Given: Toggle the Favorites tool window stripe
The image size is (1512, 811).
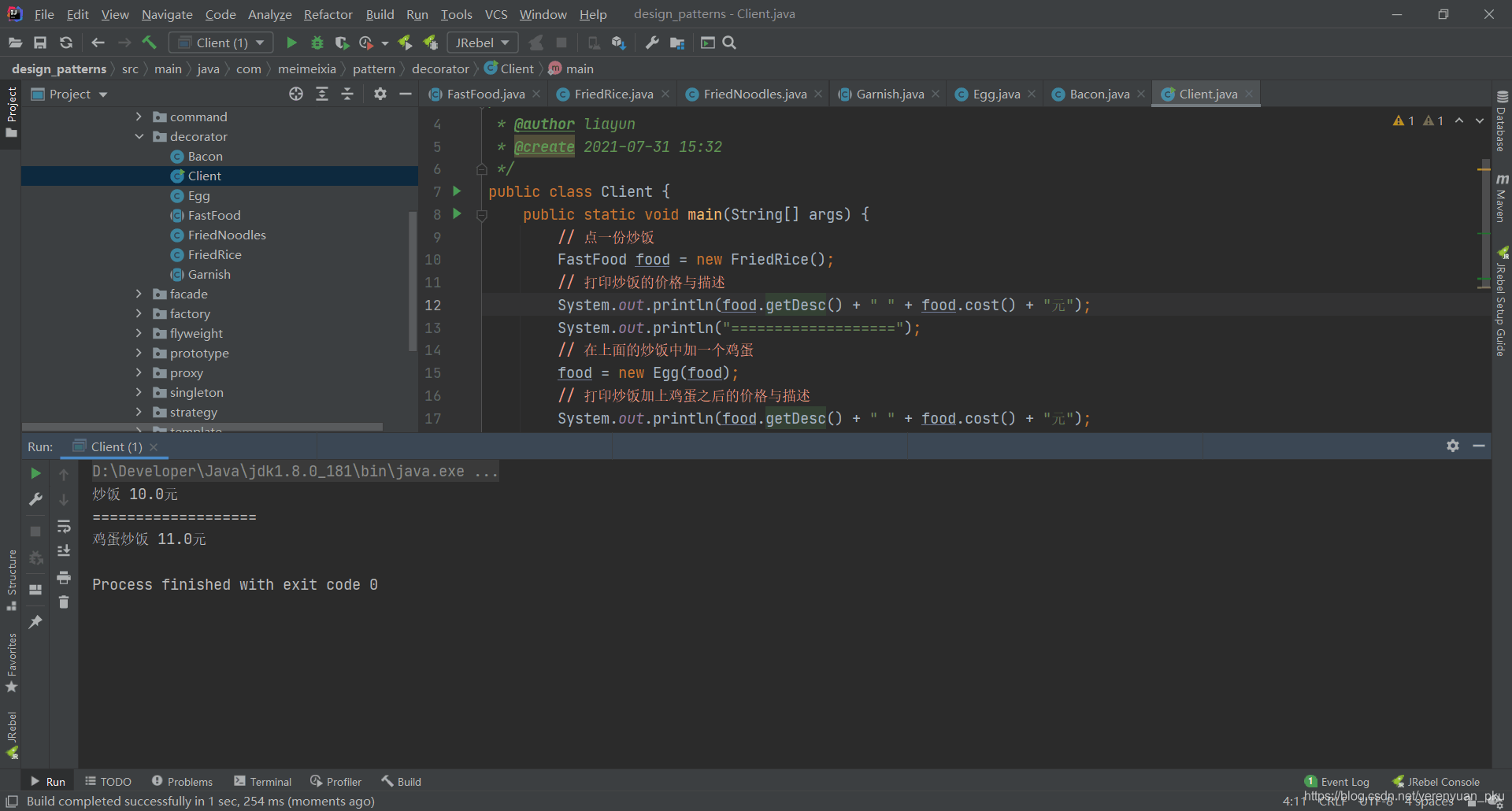Looking at the screenshot, I should point(11,663).
